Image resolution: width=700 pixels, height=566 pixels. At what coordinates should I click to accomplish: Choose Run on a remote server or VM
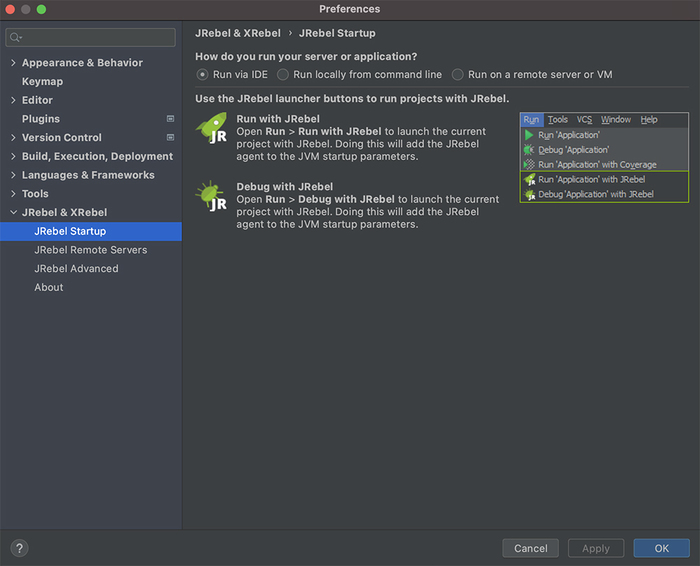point(458,75)
